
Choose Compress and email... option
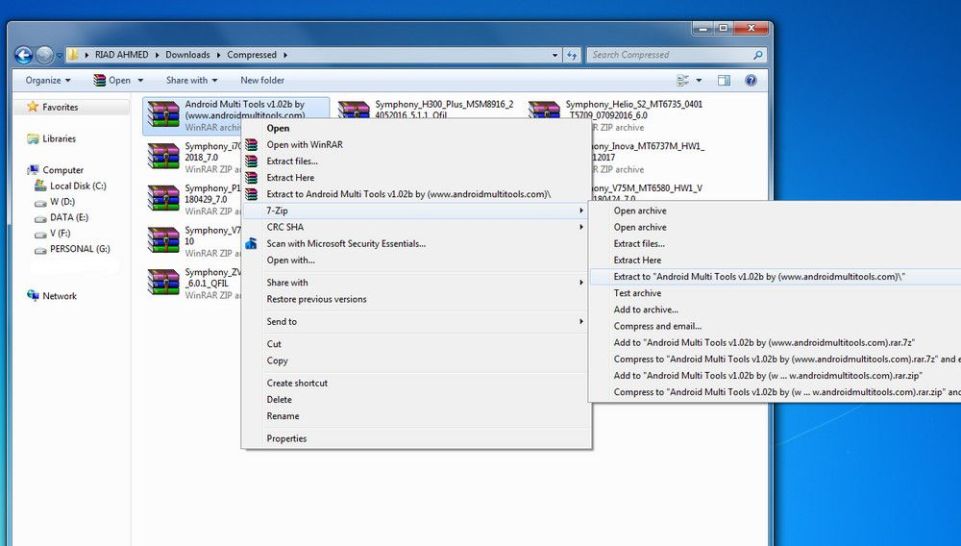click(x=775, y=327)
